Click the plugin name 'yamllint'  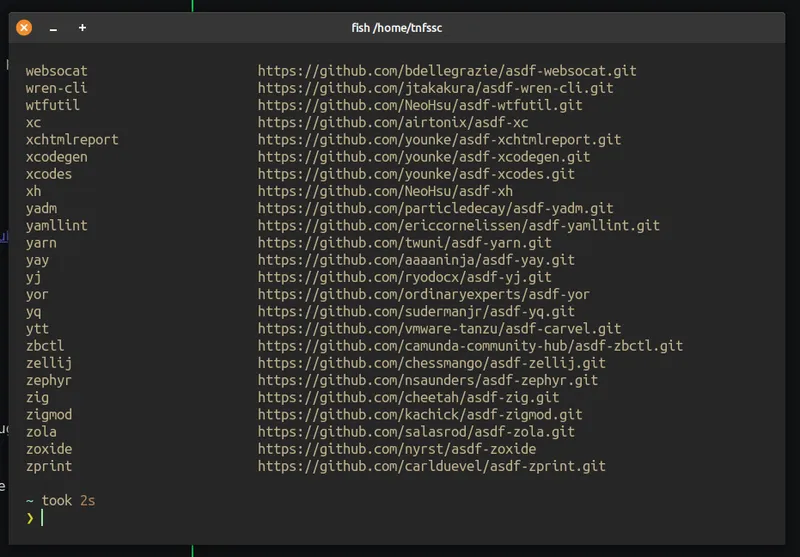tap(57, 225)
